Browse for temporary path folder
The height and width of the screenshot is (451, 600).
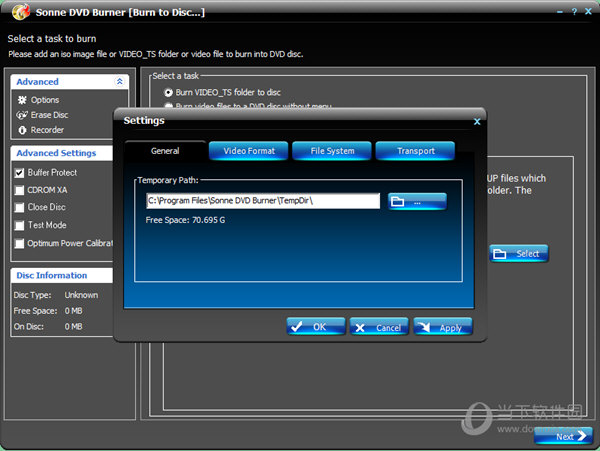417,201
